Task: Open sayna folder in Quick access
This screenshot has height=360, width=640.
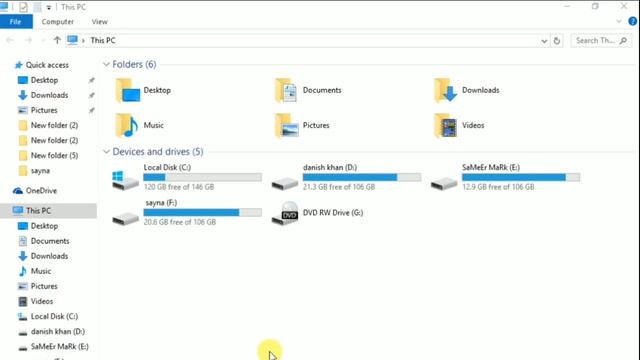Action: coord(34,171)
